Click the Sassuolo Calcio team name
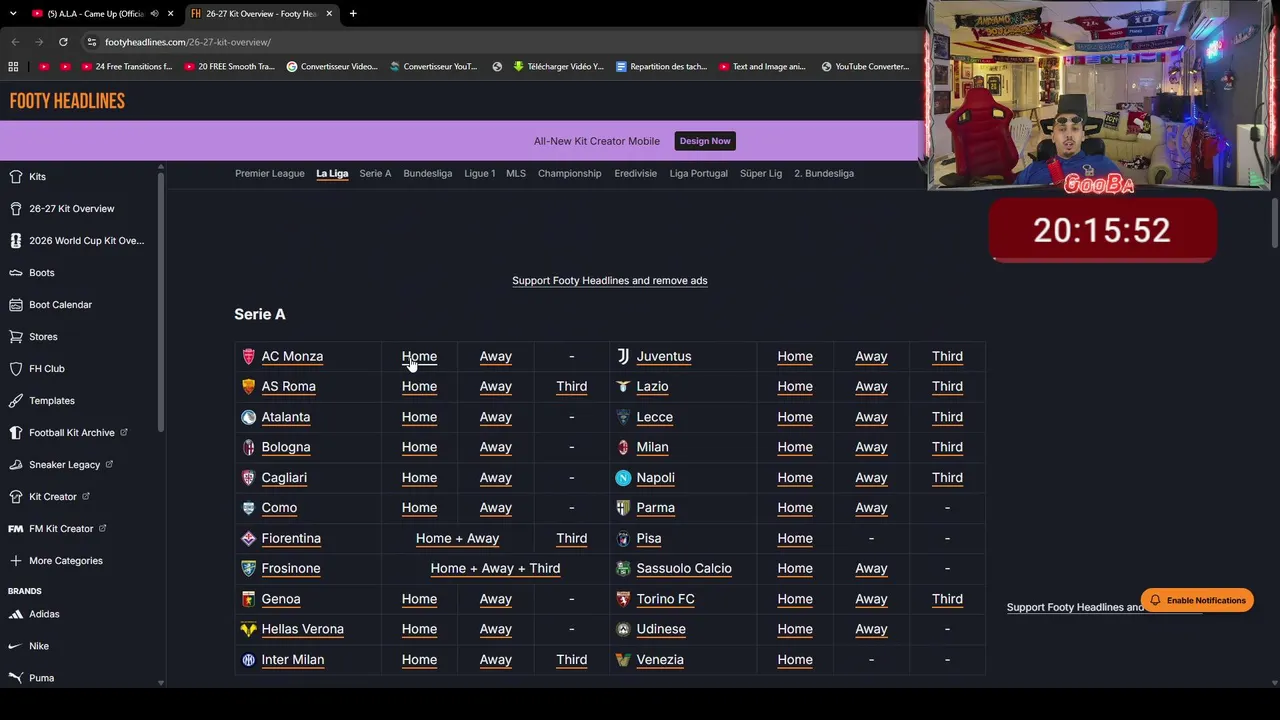The width and height of the screenshot is (1280, 720). [x=684, y=569]
